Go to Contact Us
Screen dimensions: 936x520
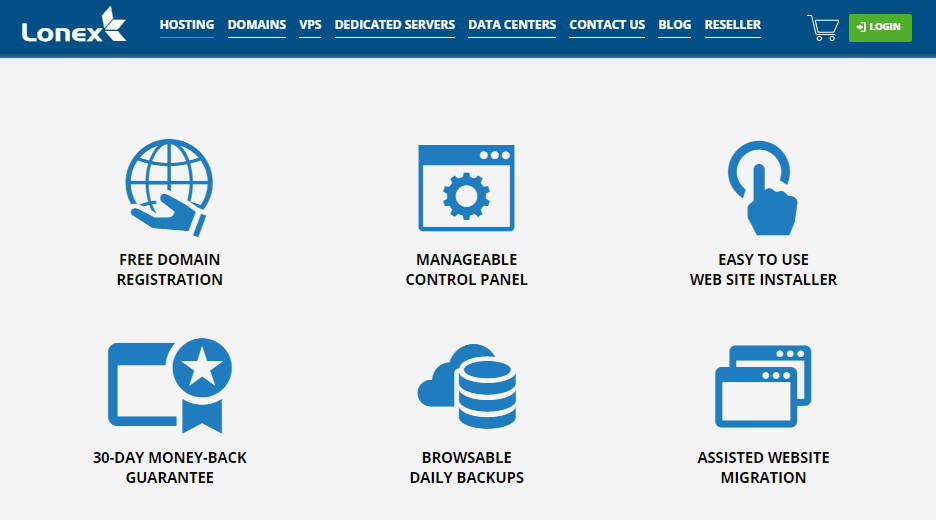coord(607,25)
